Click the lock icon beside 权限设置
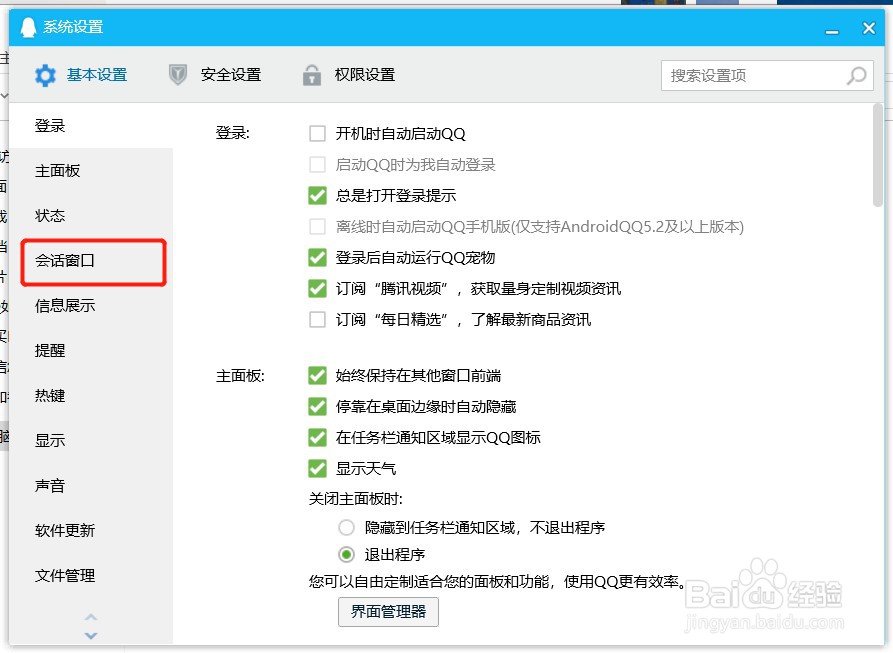893x653 pixels. tap(312, 75)
